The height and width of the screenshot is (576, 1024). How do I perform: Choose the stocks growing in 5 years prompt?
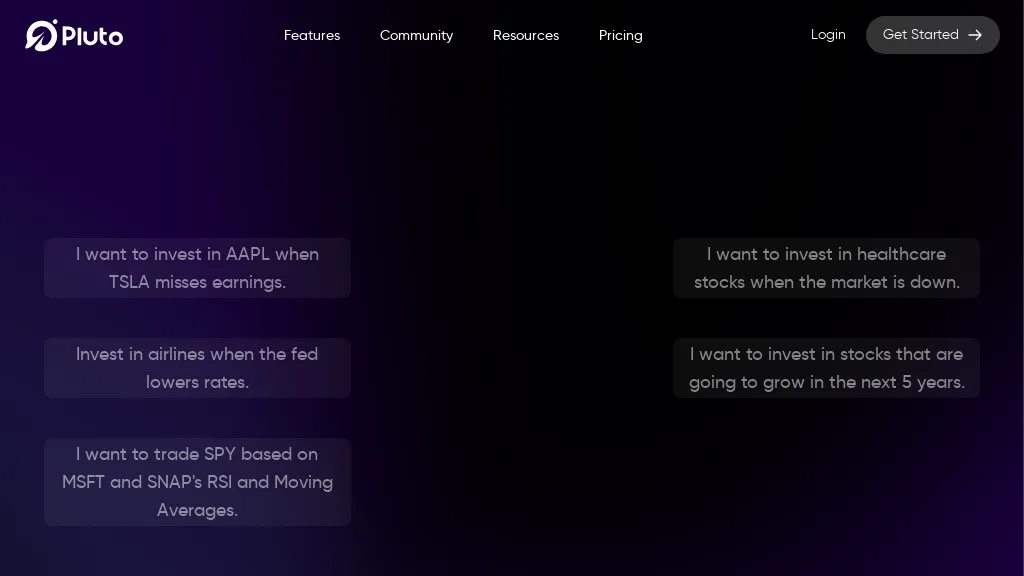tap(826, 368)
